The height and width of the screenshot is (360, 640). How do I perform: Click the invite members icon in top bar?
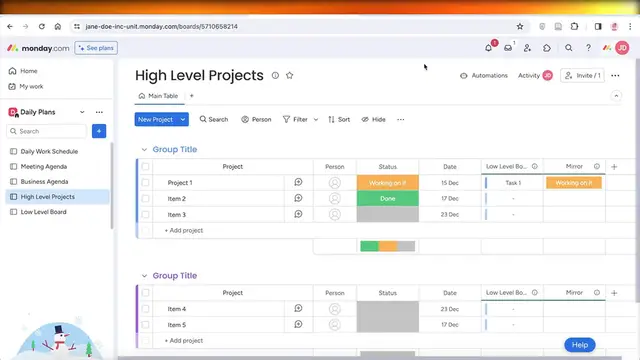click(x=527, y=48)
